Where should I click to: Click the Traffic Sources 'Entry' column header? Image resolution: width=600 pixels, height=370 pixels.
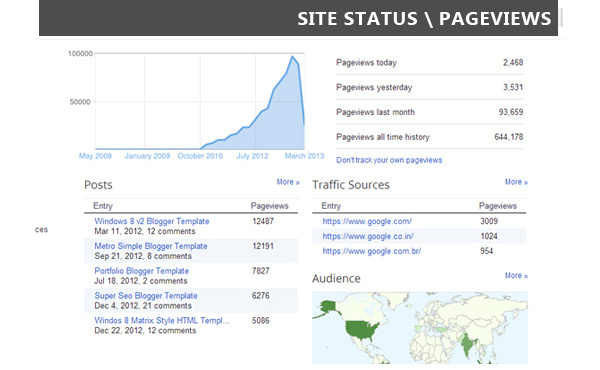331,206
